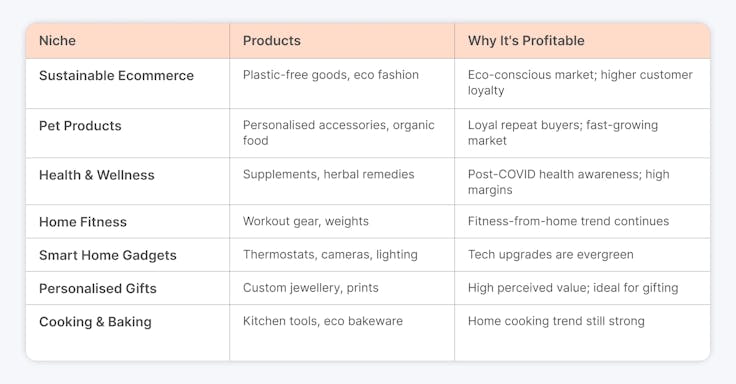Select the Health & Wellness cell
This screenshot has width=736, height=384.
pyautogui.click(x=128, y=181)
